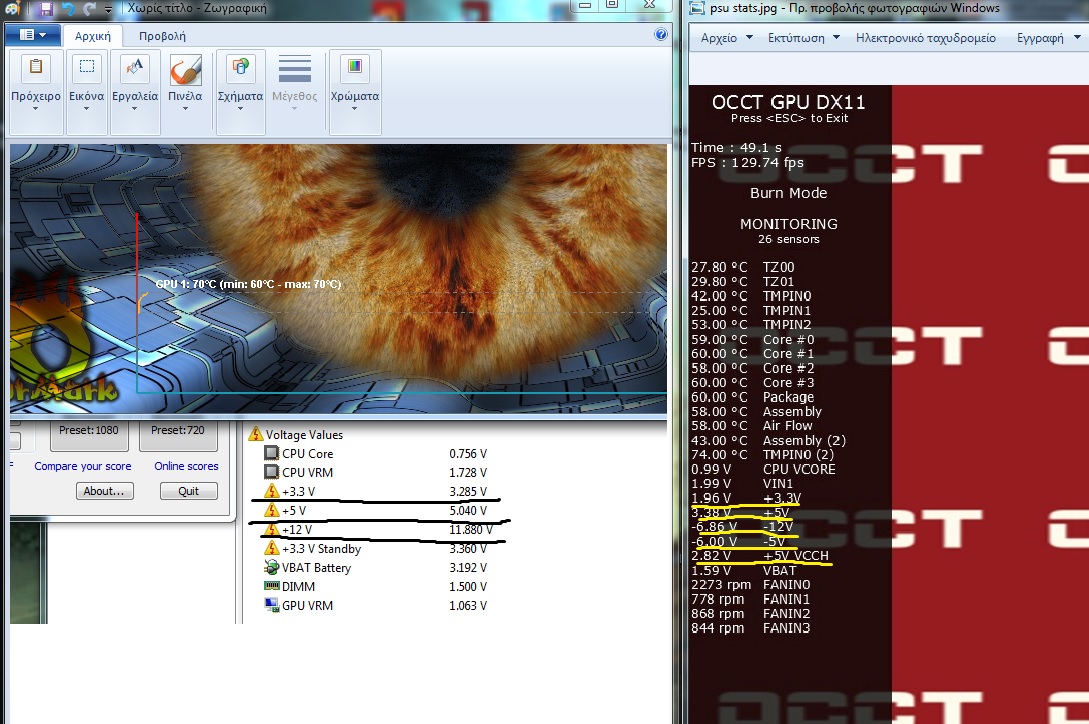Switch to the Προβολή tab
Viewport: 1089px width, 724px height.
162,36
